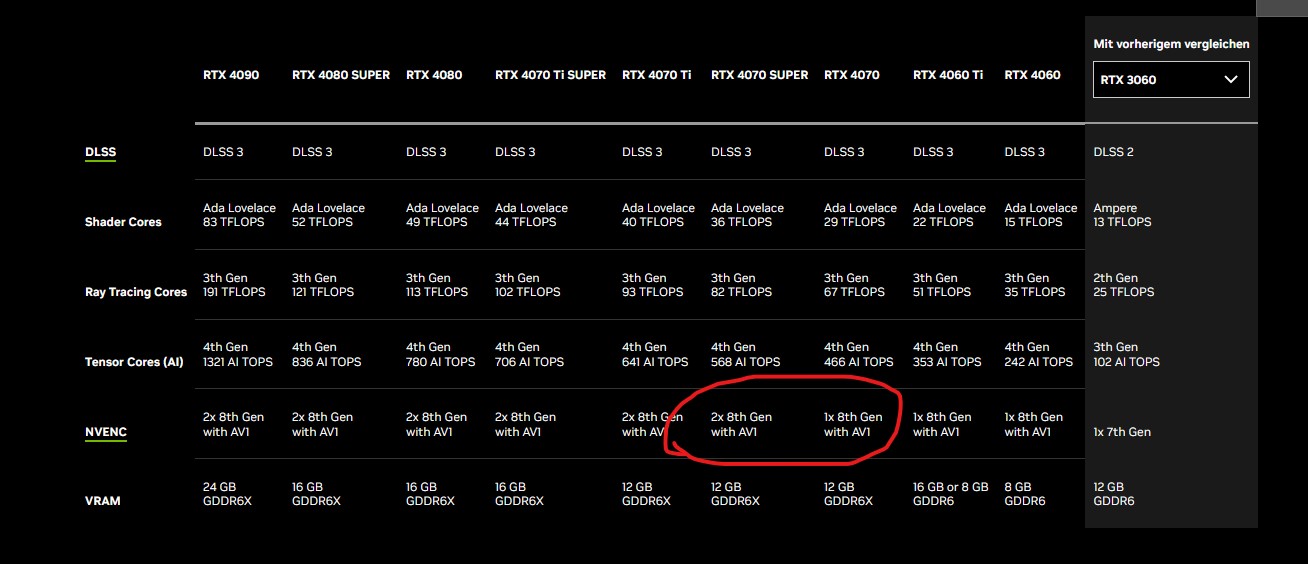Click the '466 AI TOPS' cell

pos(859,355)
